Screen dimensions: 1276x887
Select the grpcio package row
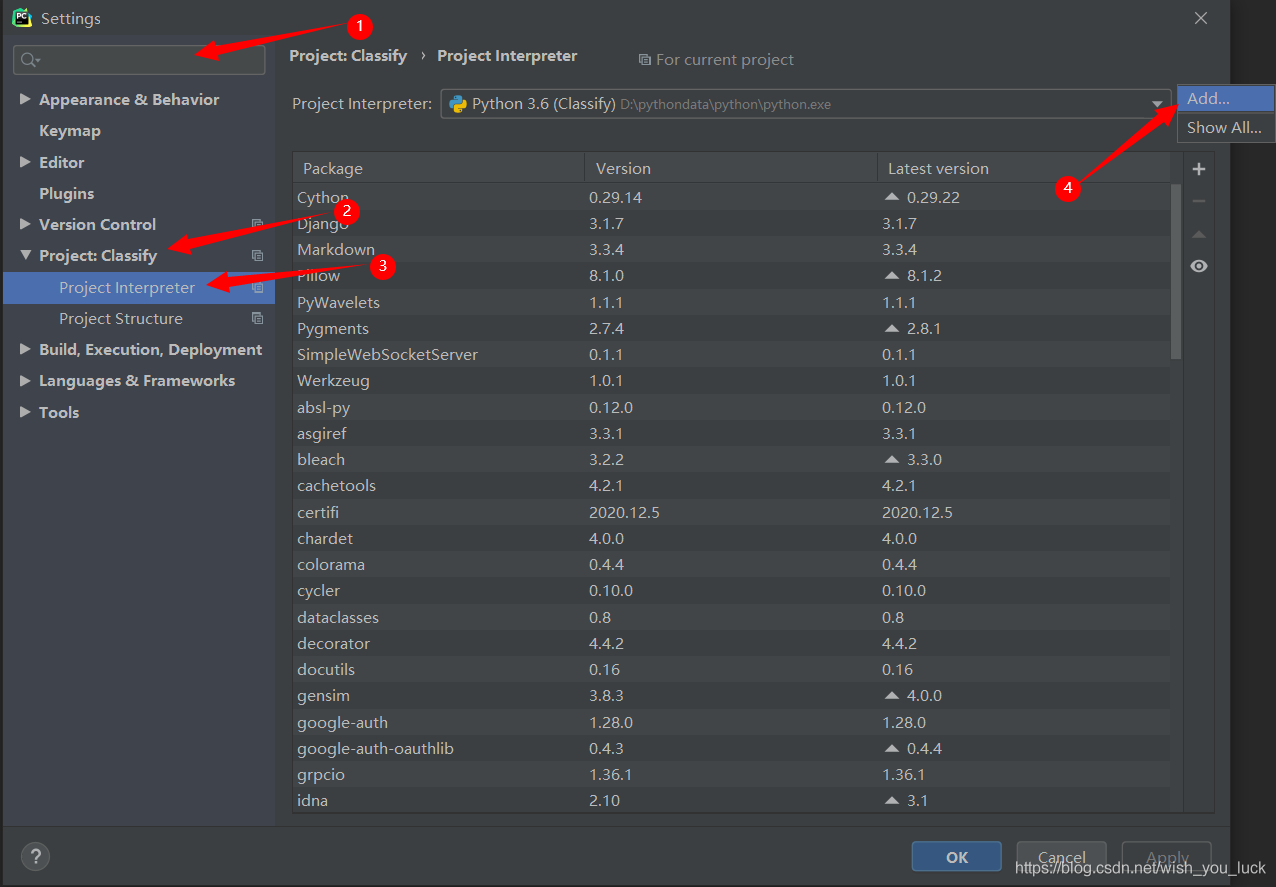coord(731,774)
